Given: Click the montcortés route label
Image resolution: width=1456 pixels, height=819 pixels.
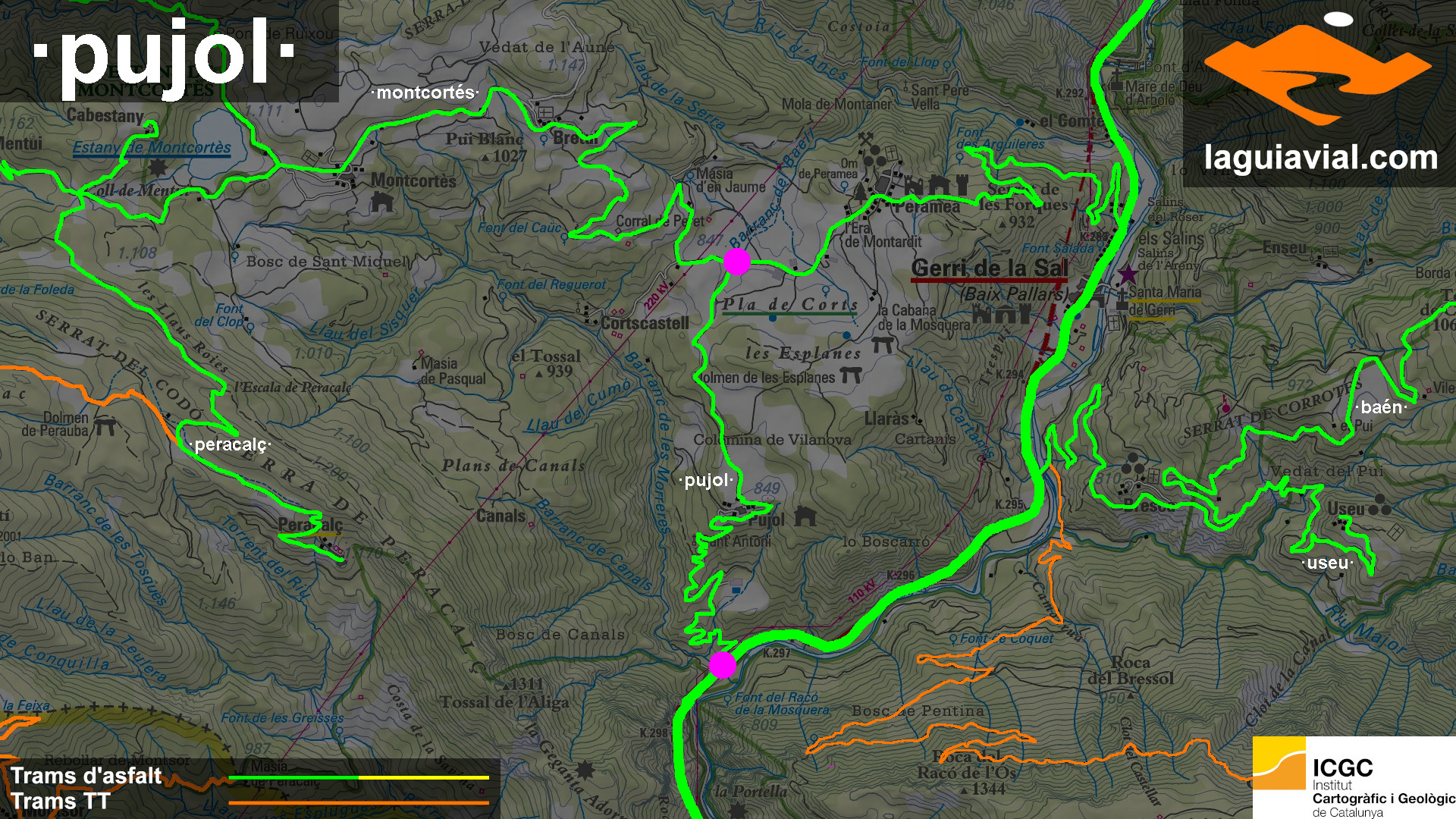Looking at the screenshot, I should coord(425,93).
